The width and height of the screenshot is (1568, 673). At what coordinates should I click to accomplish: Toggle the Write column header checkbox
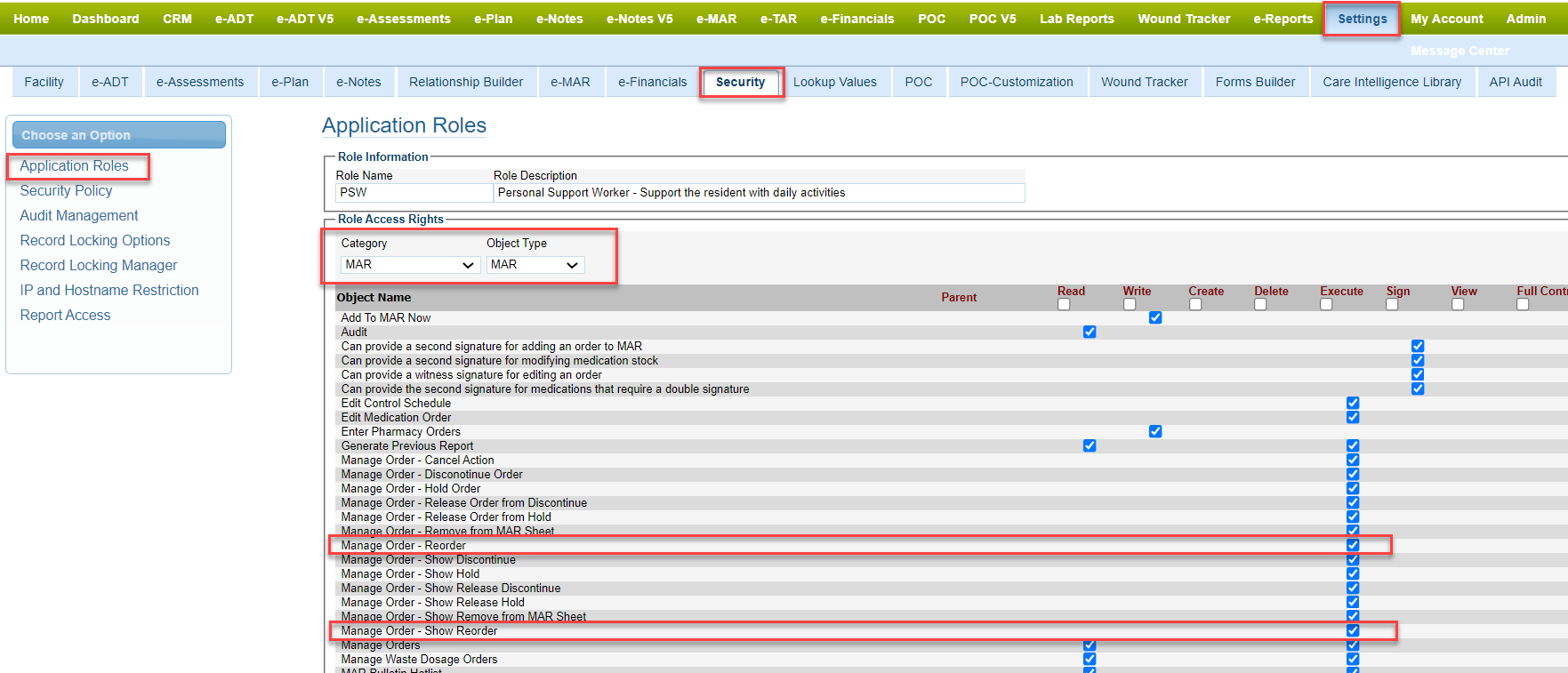(1130, 304)
